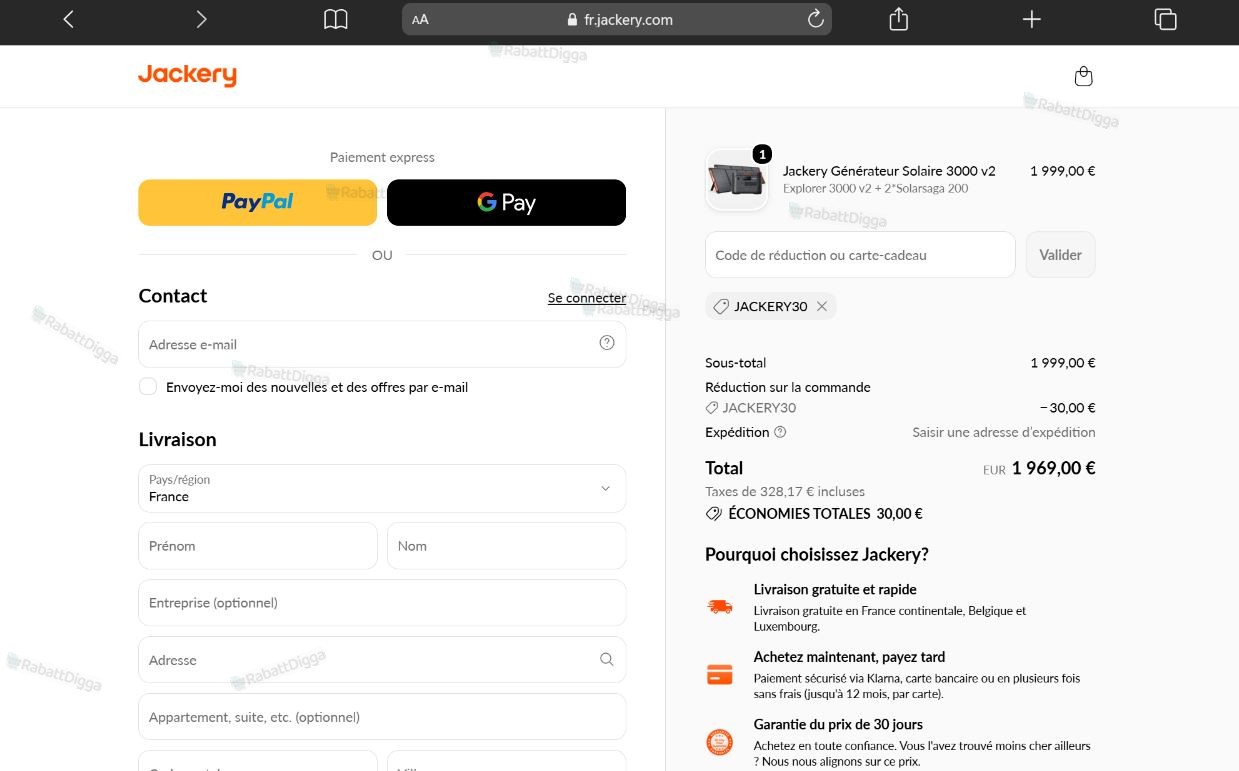Click the discount code or gift card field
This screenshot has width=1239, height=771.
[x=860, y=255]
